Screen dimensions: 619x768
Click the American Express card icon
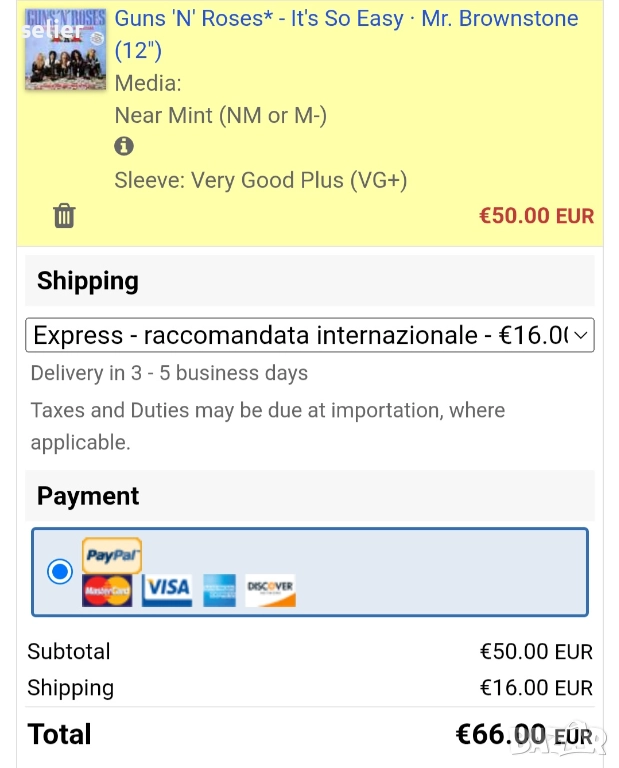pyautogui.click(x=220, y=590)
